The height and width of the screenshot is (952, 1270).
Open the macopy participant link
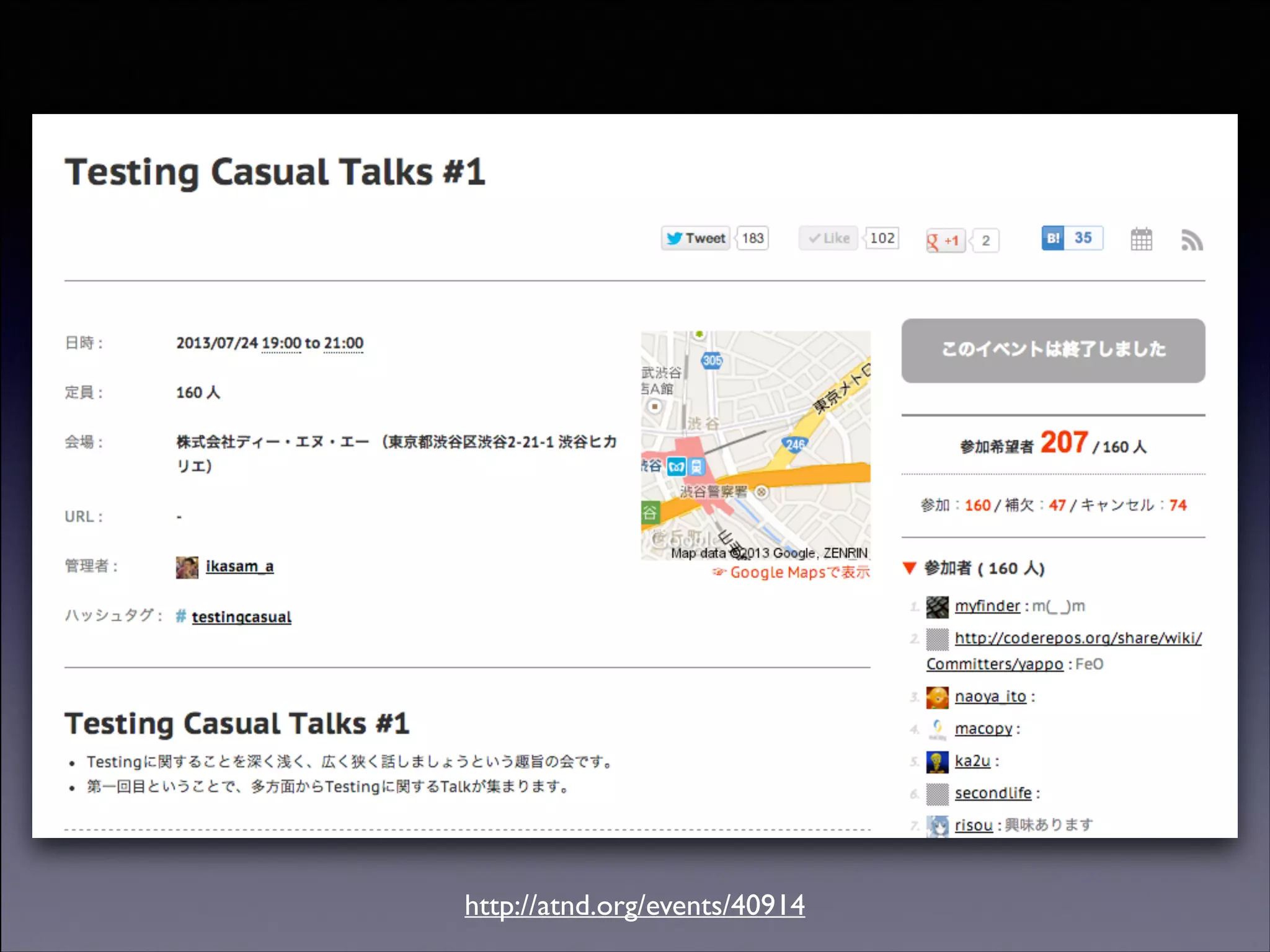984,729
